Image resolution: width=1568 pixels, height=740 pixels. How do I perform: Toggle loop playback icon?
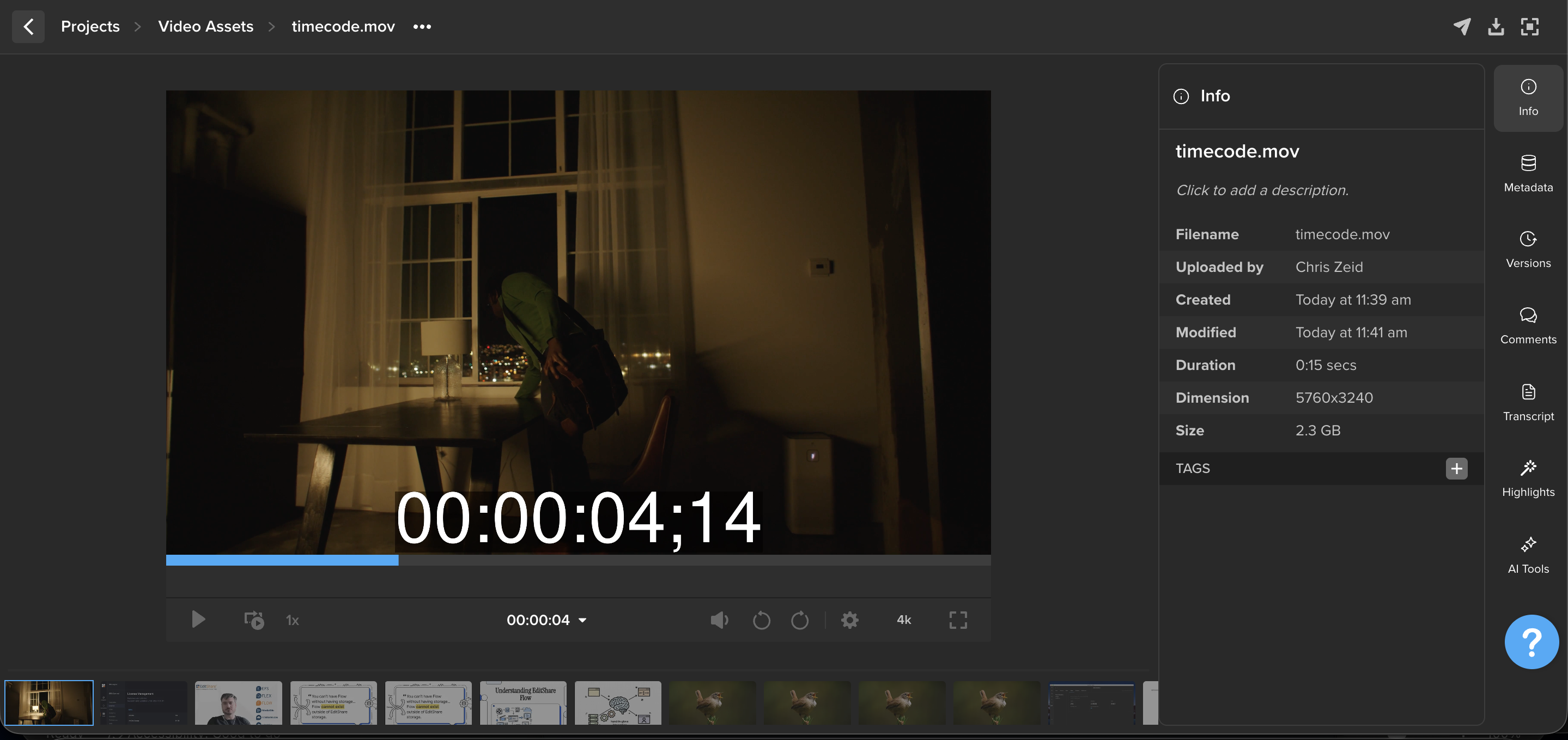point(254,620)
